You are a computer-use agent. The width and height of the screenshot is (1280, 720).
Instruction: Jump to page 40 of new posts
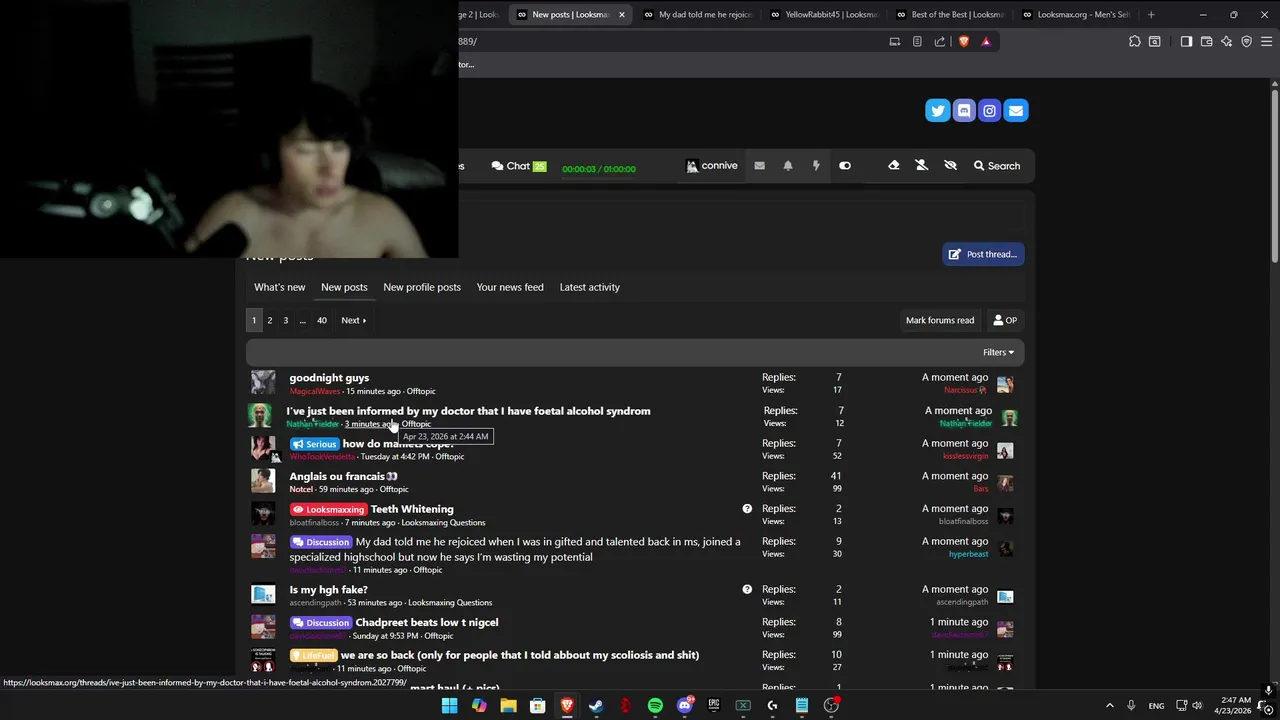pos(322,320)
